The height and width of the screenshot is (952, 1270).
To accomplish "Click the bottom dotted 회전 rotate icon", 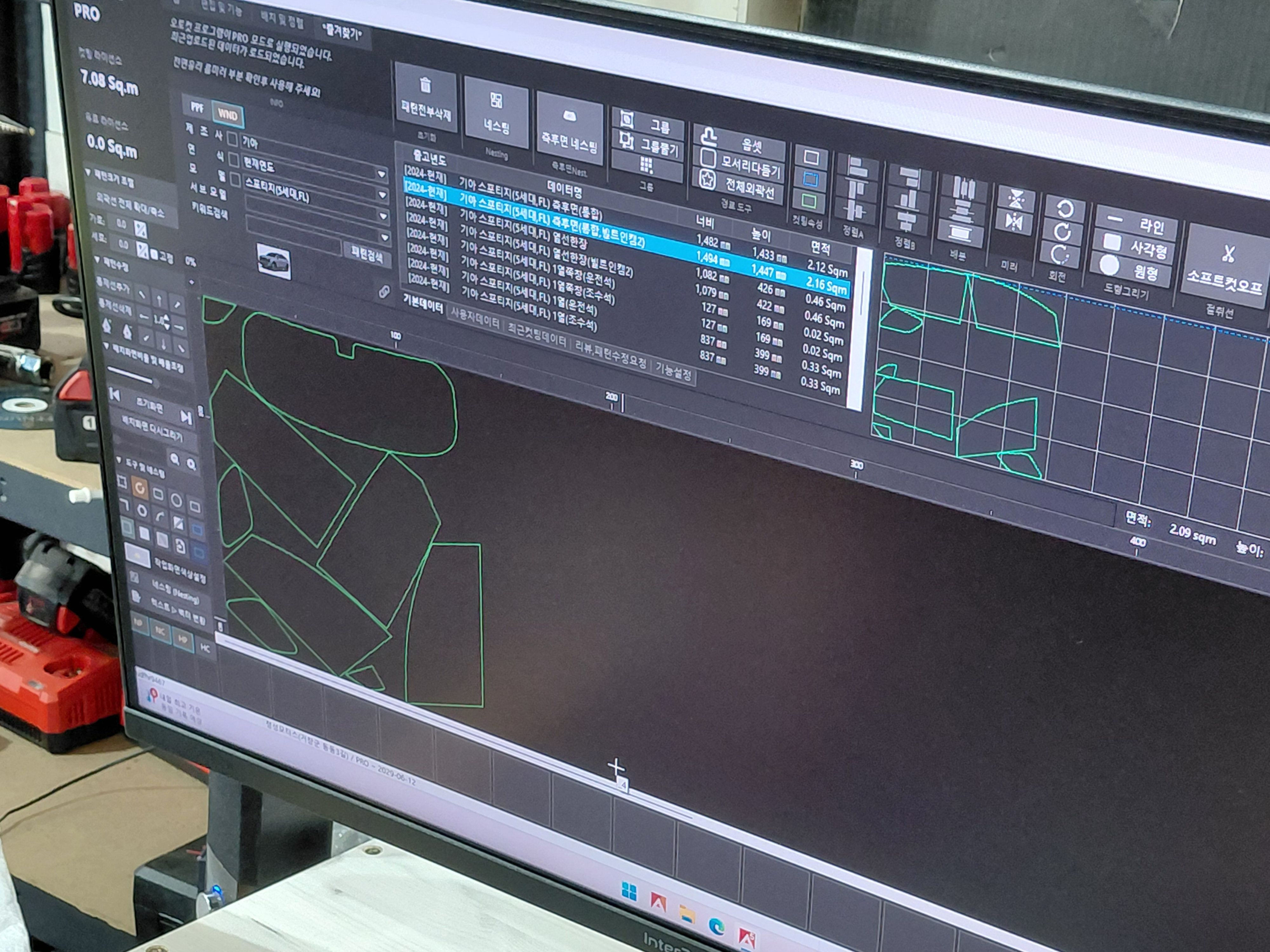I will (x=1060, y=255).
